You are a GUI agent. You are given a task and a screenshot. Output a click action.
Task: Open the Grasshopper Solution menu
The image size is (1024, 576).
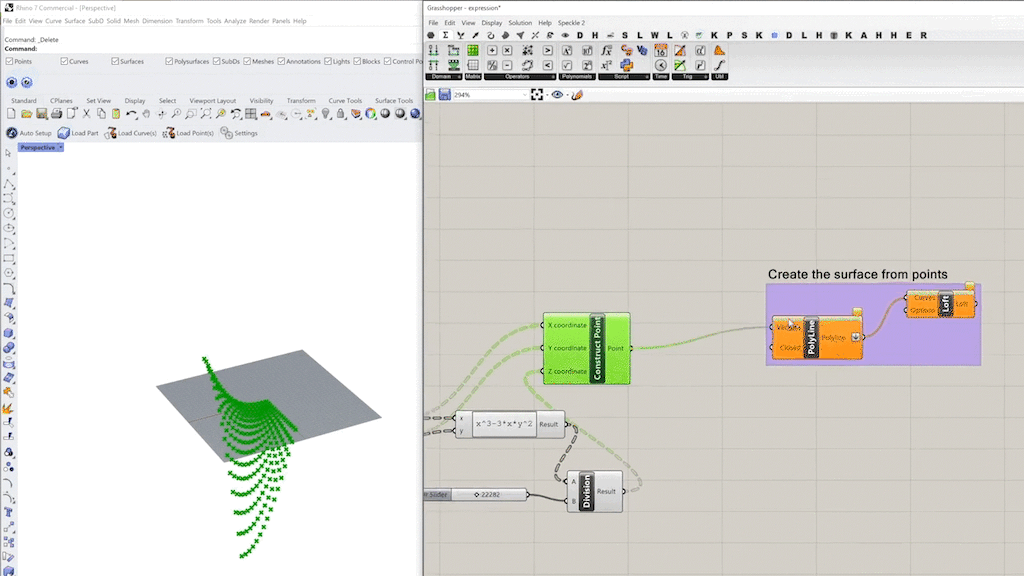[520, 23]
